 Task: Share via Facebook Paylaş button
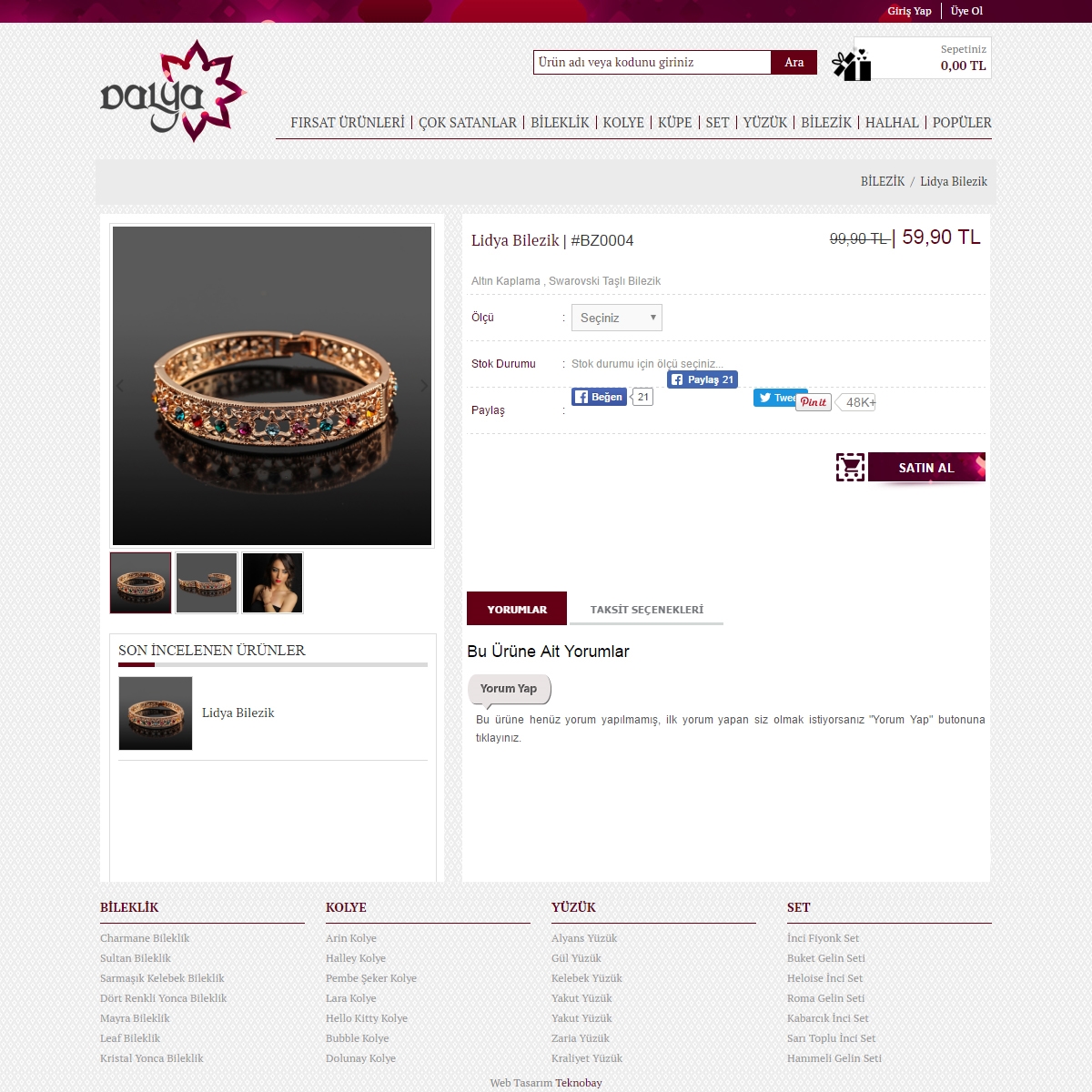(702, 379)
